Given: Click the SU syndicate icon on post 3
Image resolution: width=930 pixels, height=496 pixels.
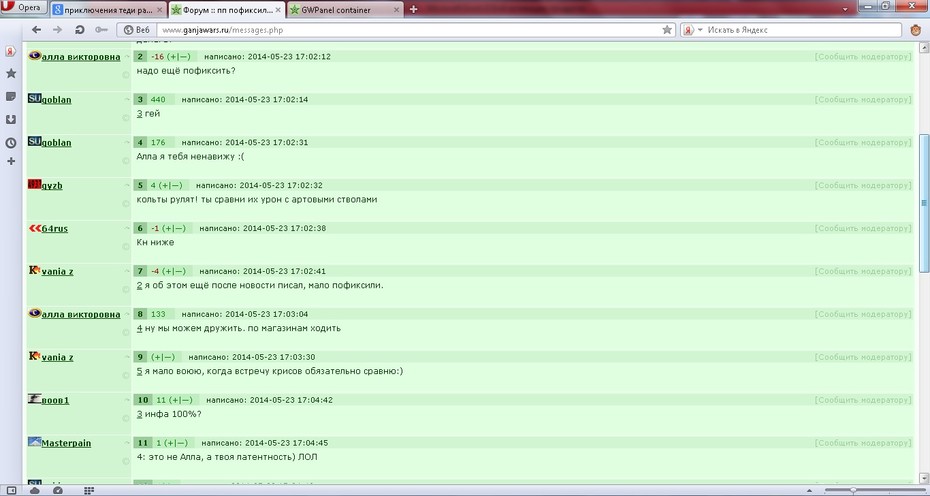Looking at the screenshot, I should coord(34,98).
